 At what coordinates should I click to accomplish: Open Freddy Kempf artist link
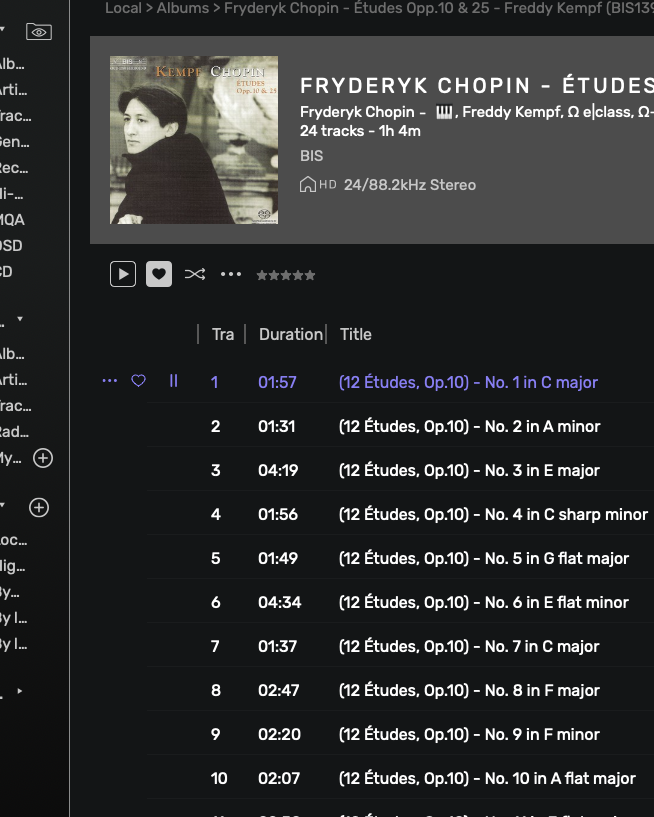tap(512, 112)
